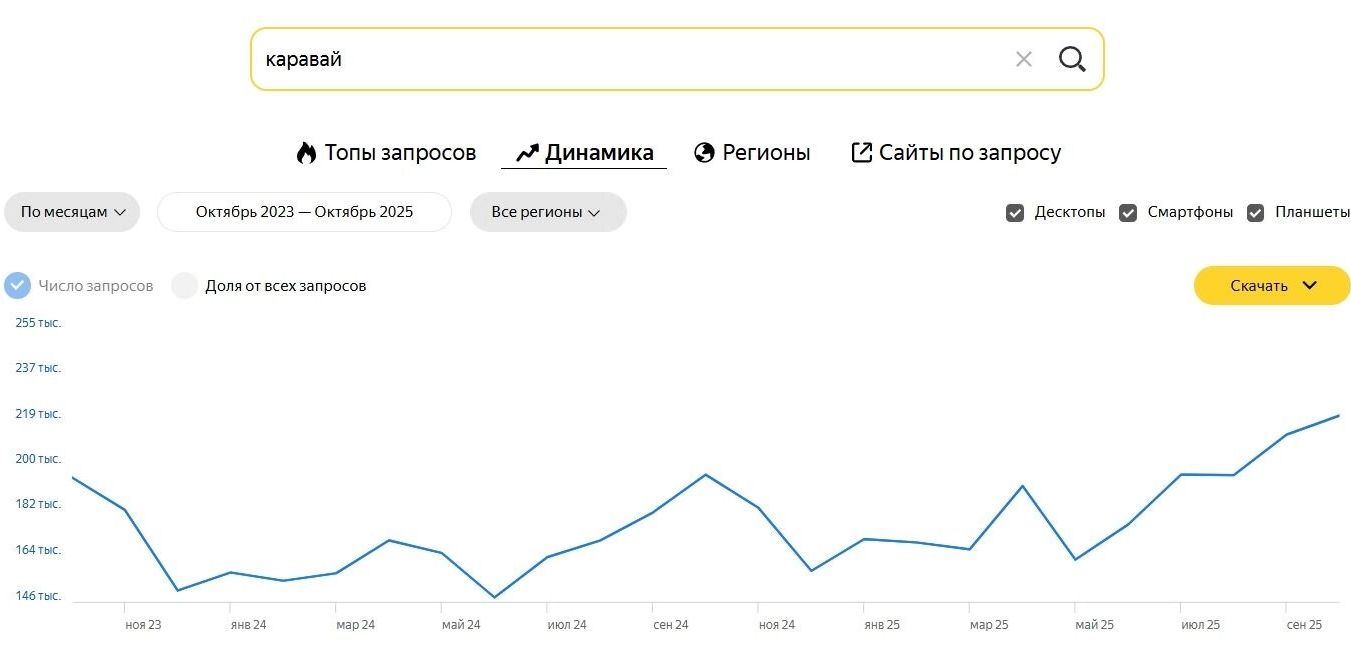Click the magnifying glass search icon
The image size is (1351, 668).
(1072, 59)
